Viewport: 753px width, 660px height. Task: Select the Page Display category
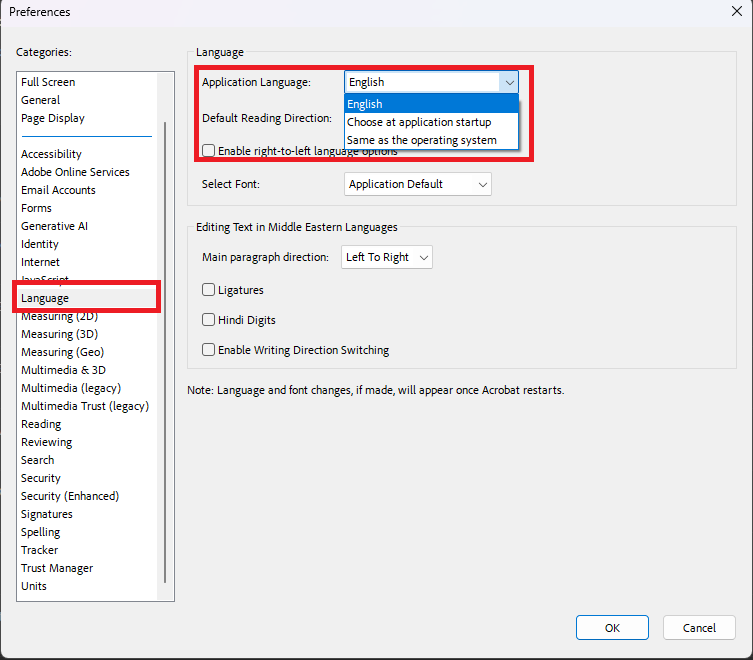click(x=53, y=118)
